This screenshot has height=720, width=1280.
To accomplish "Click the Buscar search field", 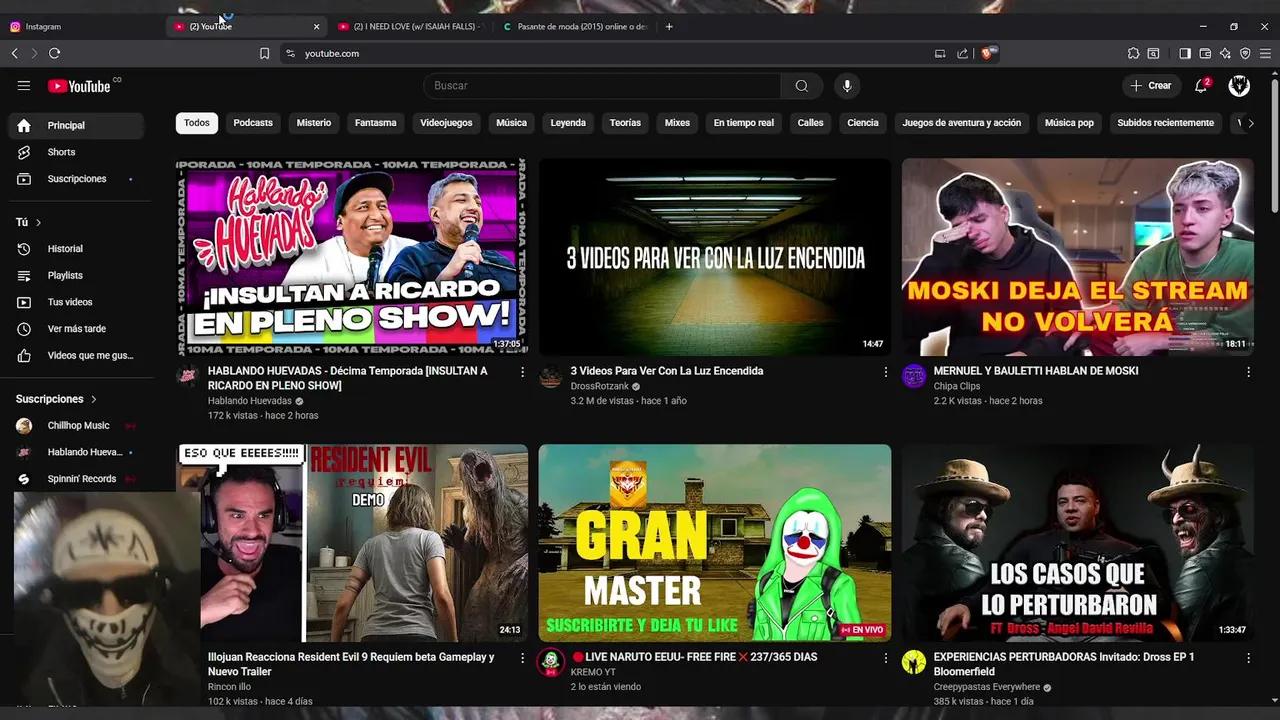I will pos(602,86).
